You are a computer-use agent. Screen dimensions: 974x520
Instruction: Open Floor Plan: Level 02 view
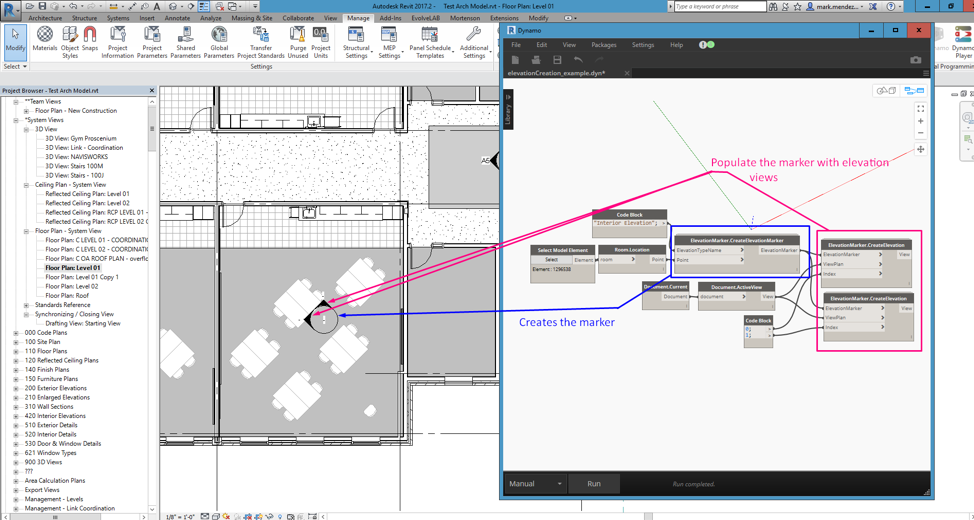71,286
